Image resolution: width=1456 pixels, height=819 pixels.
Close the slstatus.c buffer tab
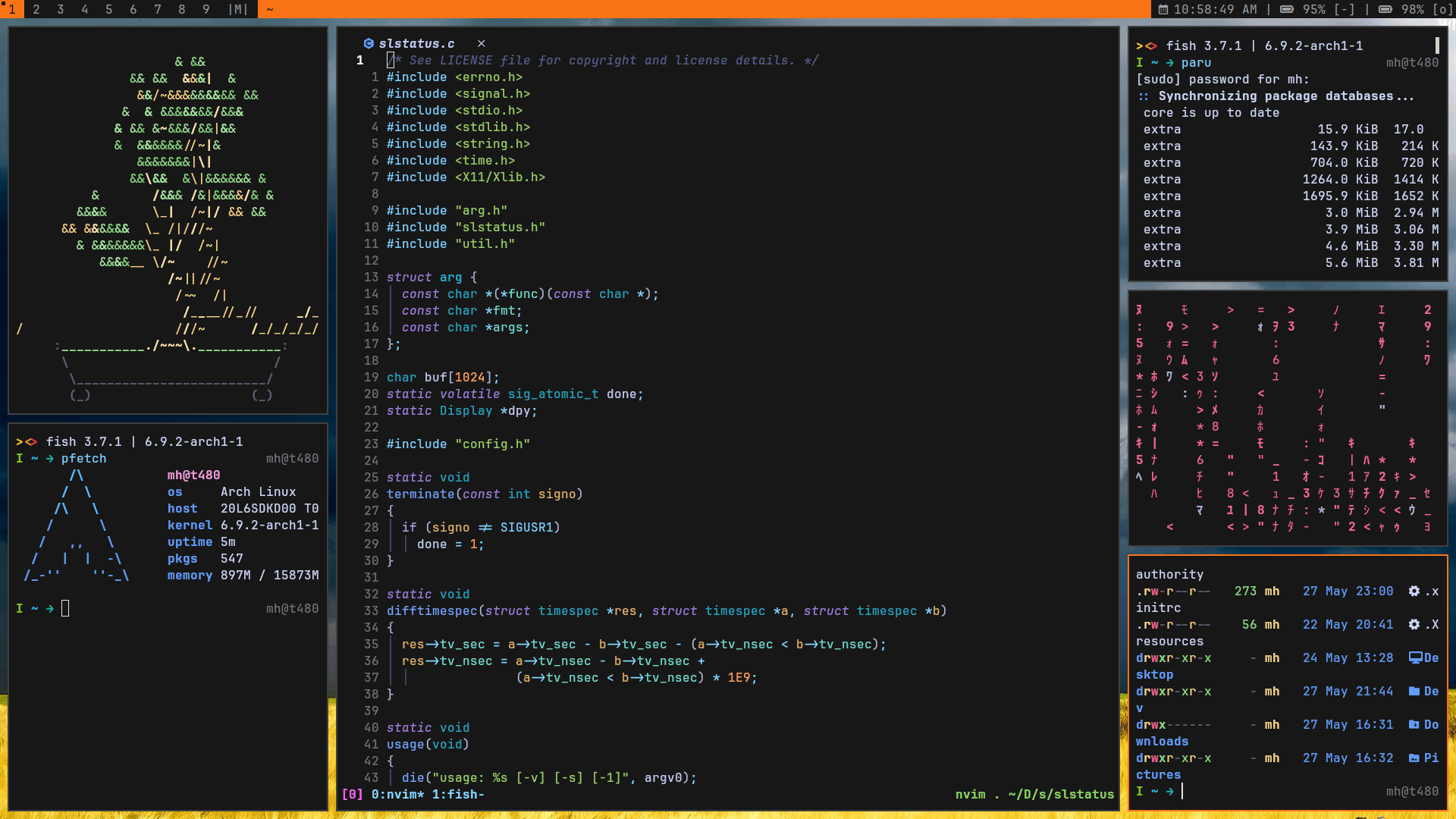click(x=481, y=44)
